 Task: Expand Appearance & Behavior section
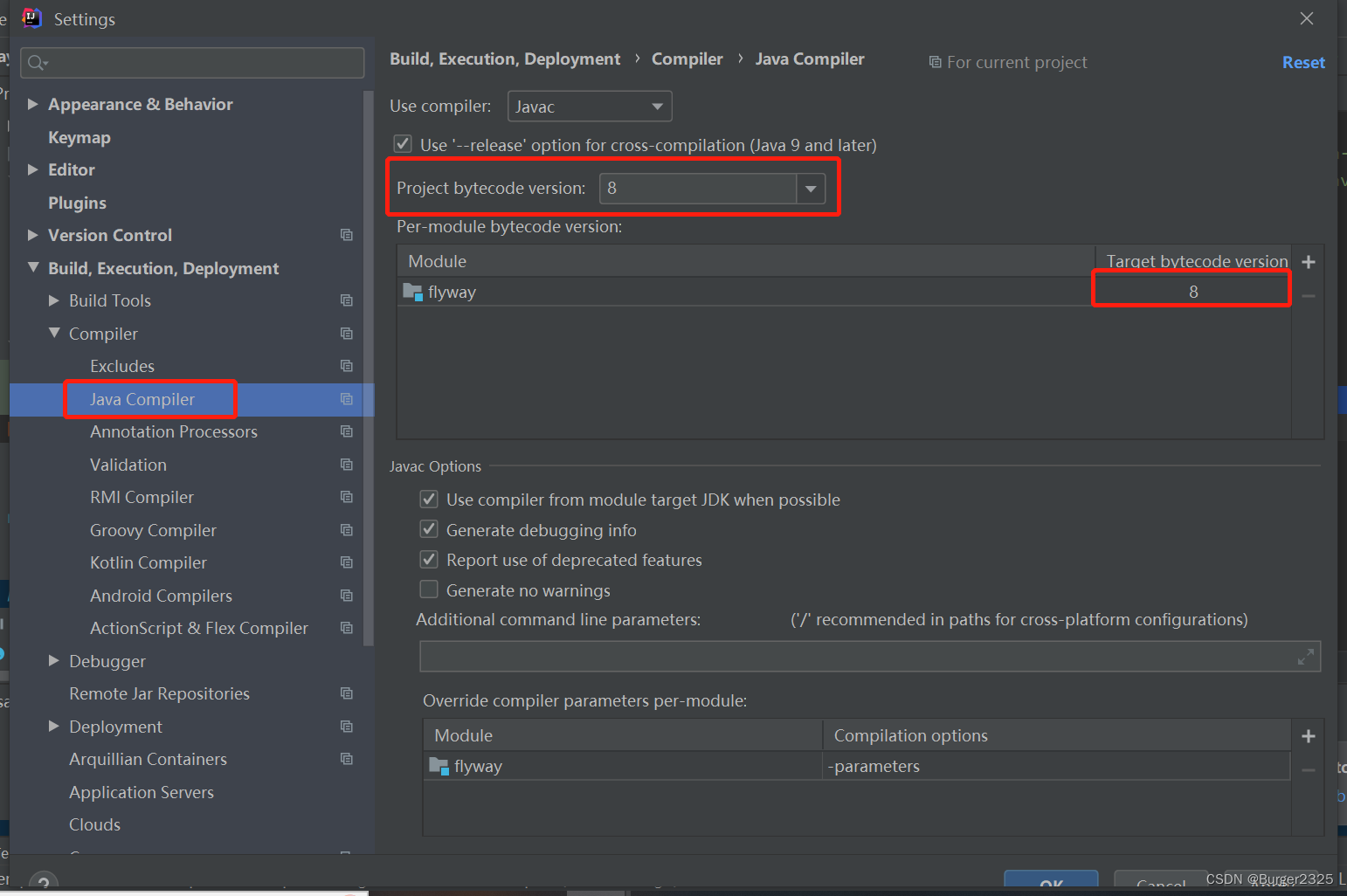pyautogui.click(x=33, y=104)
